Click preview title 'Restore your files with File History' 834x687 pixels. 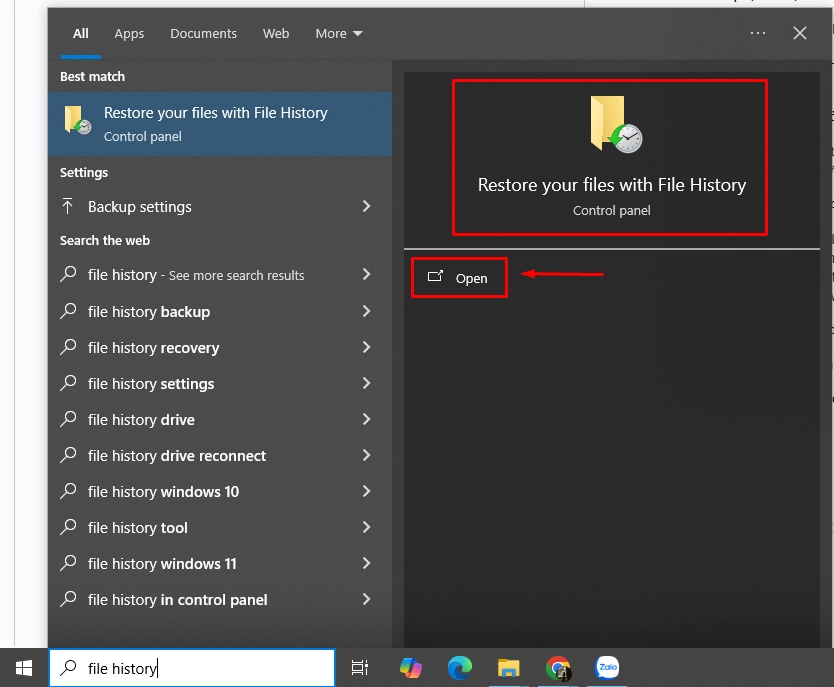pyautogui.click(x=612, y=185)
